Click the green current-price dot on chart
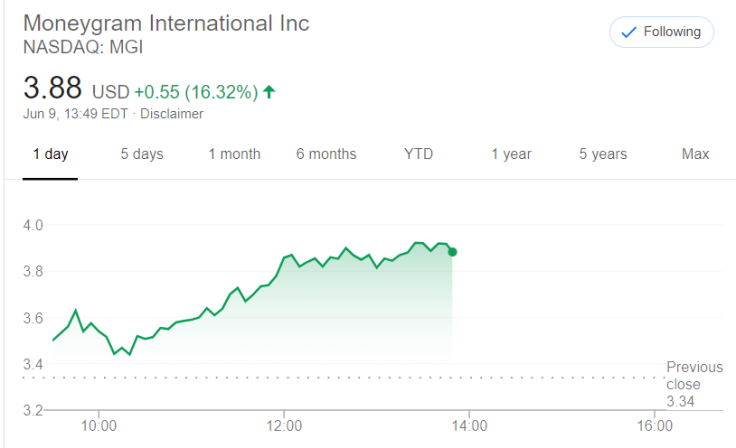Screen dimensions: 736x448 tap(452, 252)
